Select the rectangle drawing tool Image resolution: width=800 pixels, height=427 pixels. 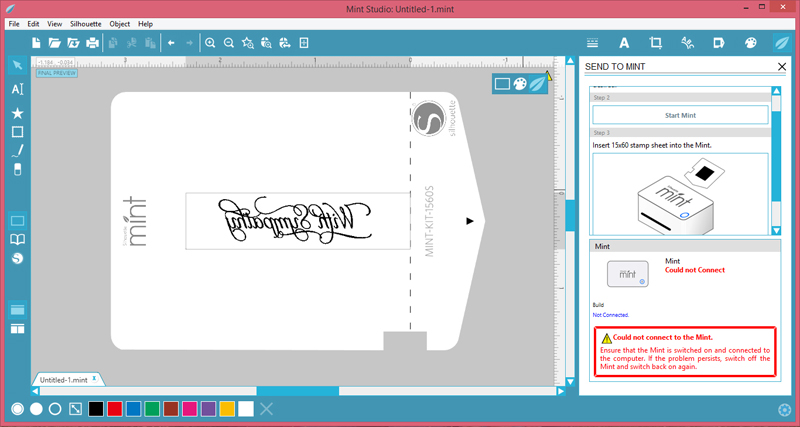pyautogui.click(x=17, y=132)
